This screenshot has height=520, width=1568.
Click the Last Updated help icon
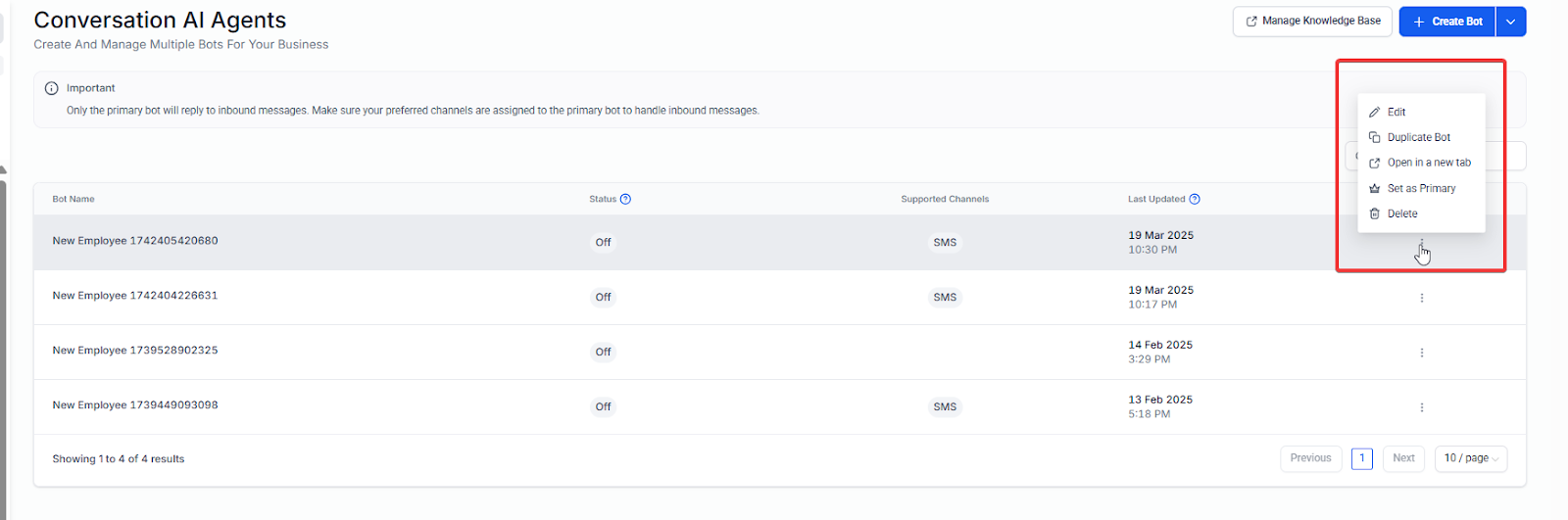click(1195, 199)
